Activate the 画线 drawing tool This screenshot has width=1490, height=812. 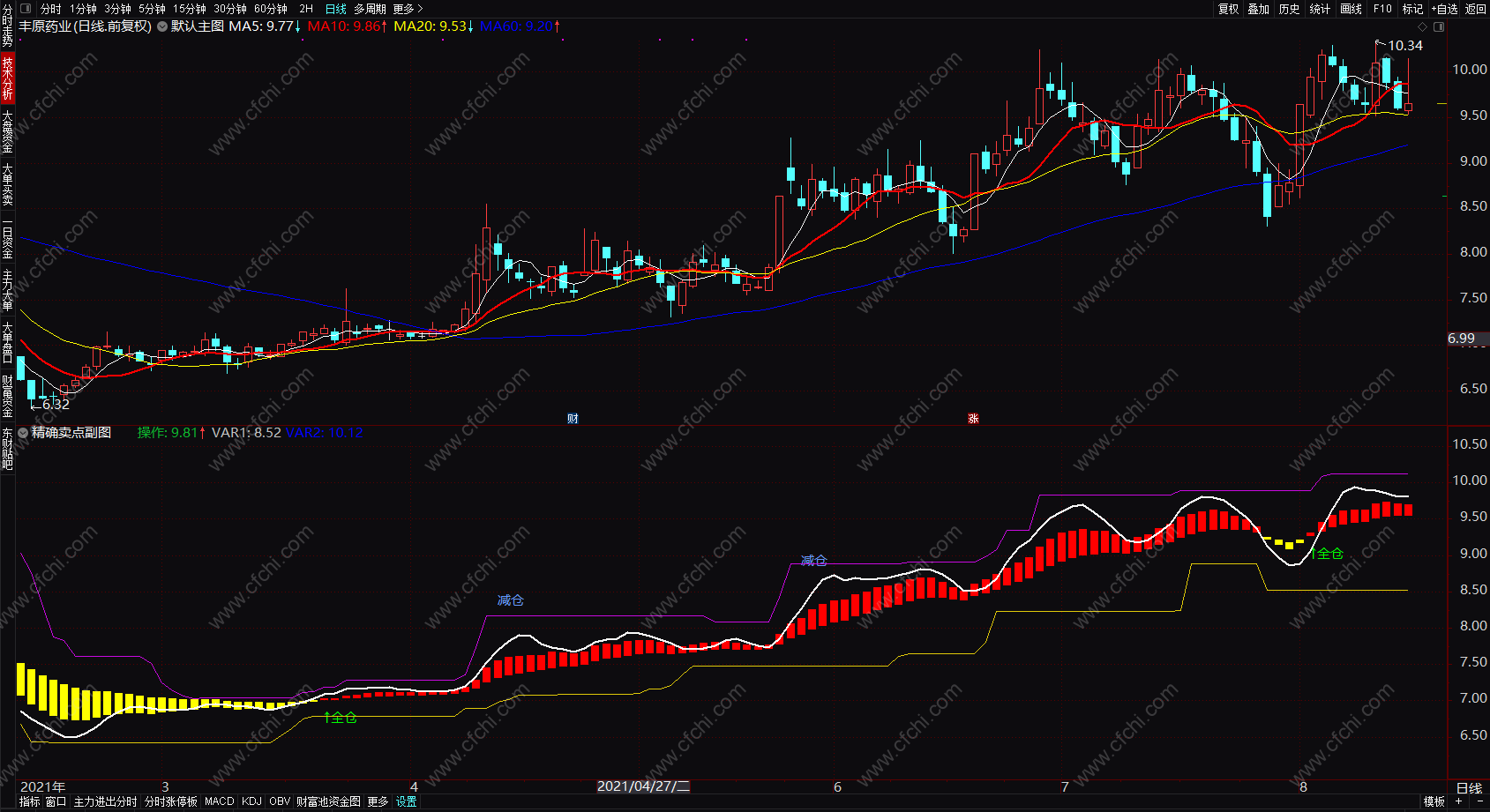pyautogui.click(x=1351, y=9)
